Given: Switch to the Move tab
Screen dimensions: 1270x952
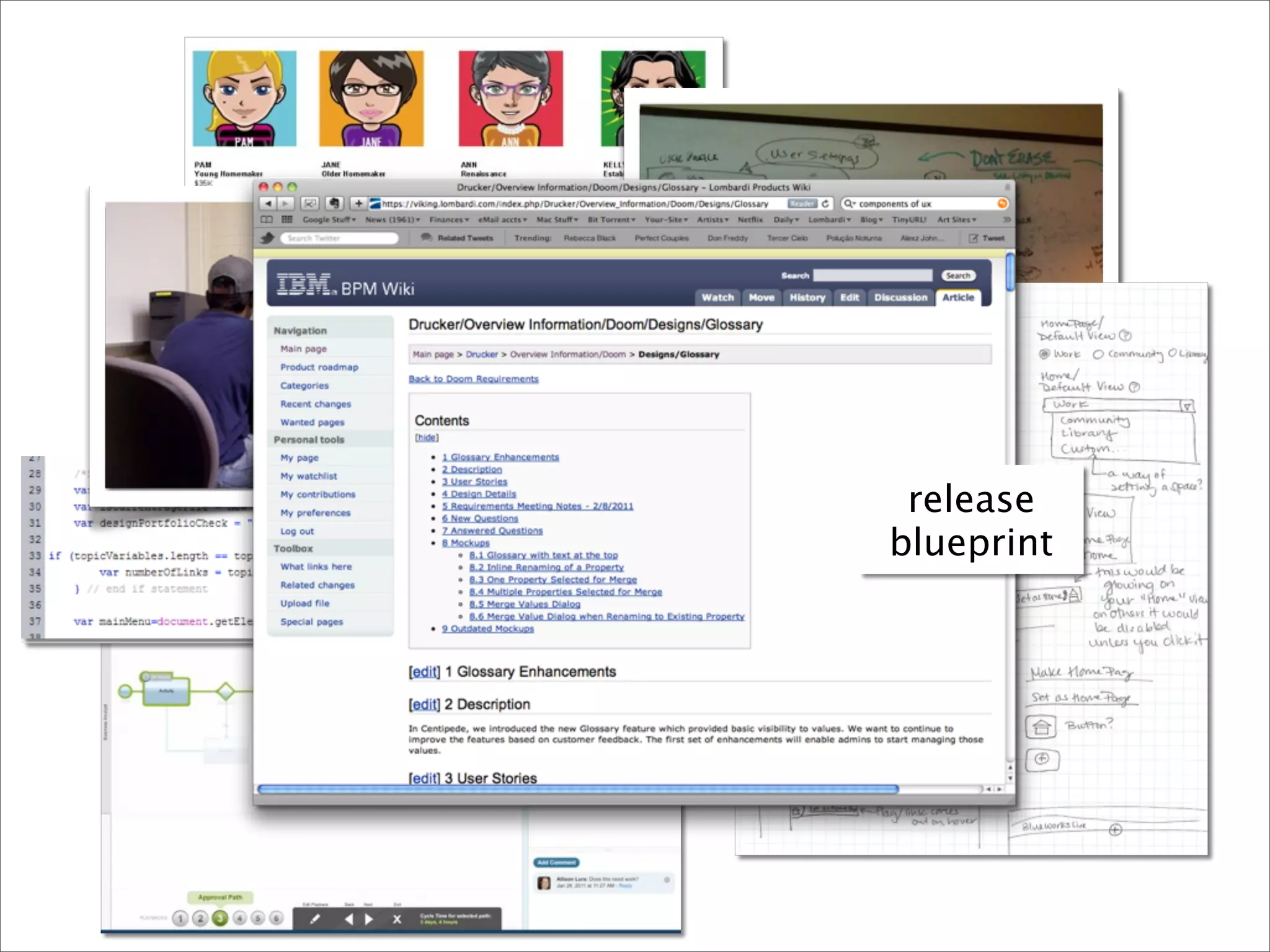Looking at the screenshot, I should coord(762,298).
